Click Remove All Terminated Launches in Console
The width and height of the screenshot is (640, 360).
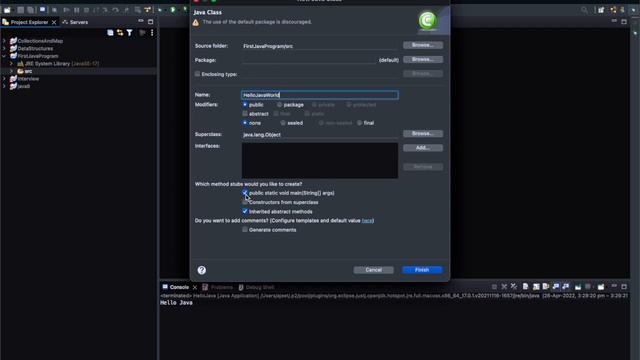[x=514, y=287]
